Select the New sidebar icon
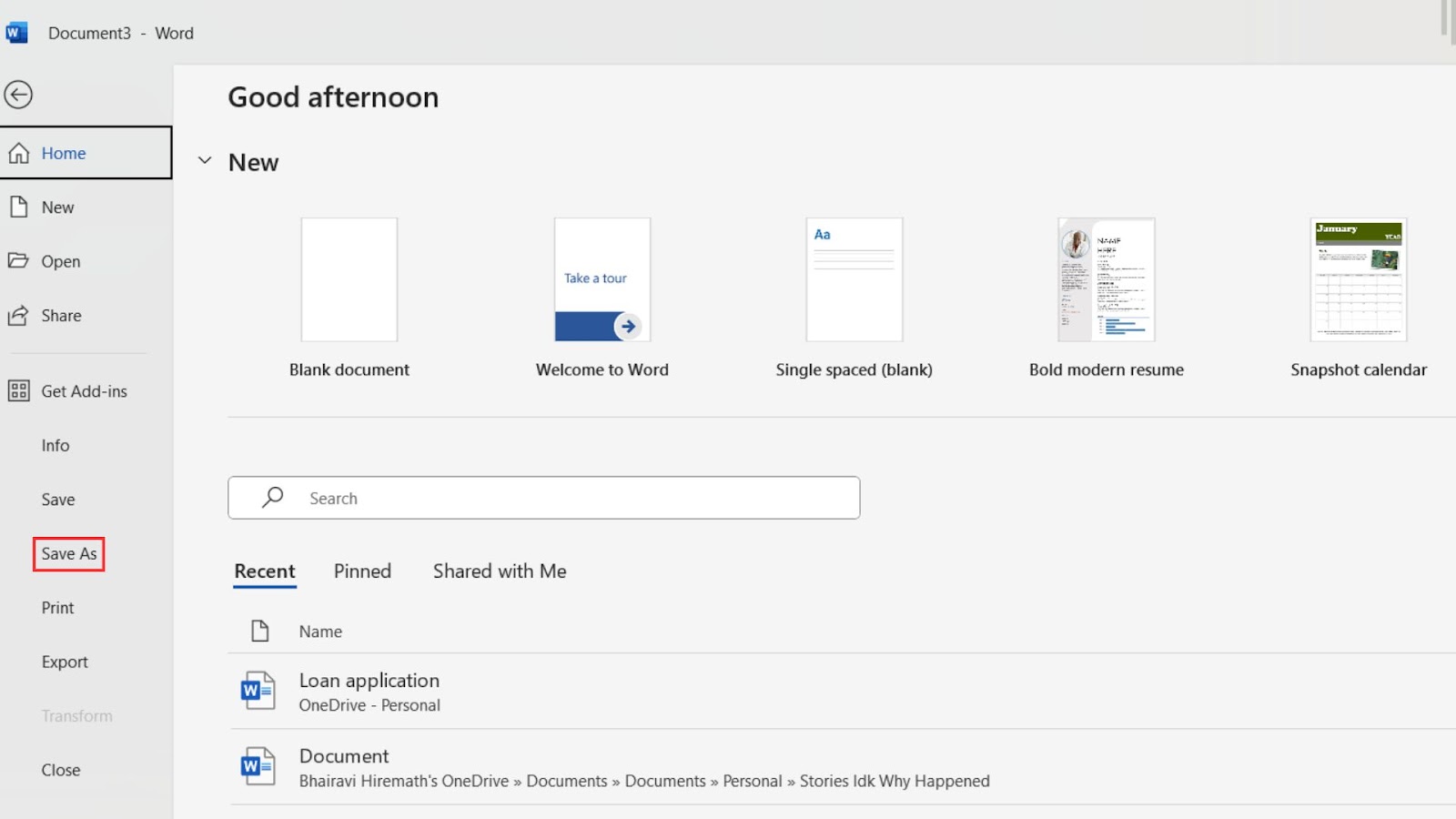 (x=19, y=207)
